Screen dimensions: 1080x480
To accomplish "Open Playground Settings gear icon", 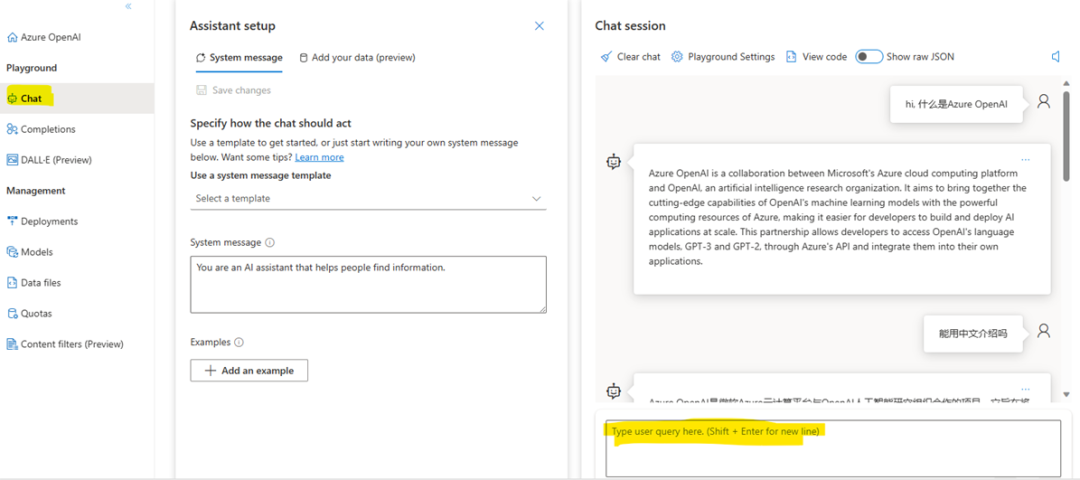I will point(677,57).
